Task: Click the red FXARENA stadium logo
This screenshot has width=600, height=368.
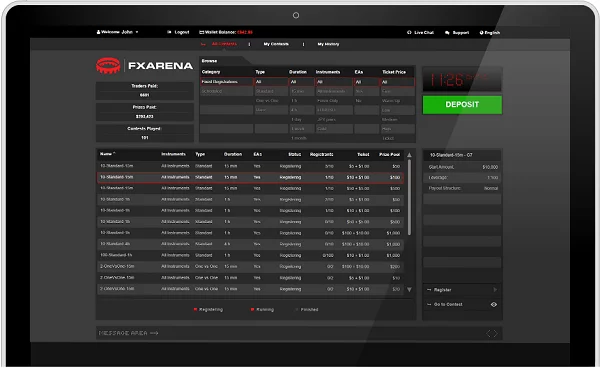Action: click(x=108, y=65)
